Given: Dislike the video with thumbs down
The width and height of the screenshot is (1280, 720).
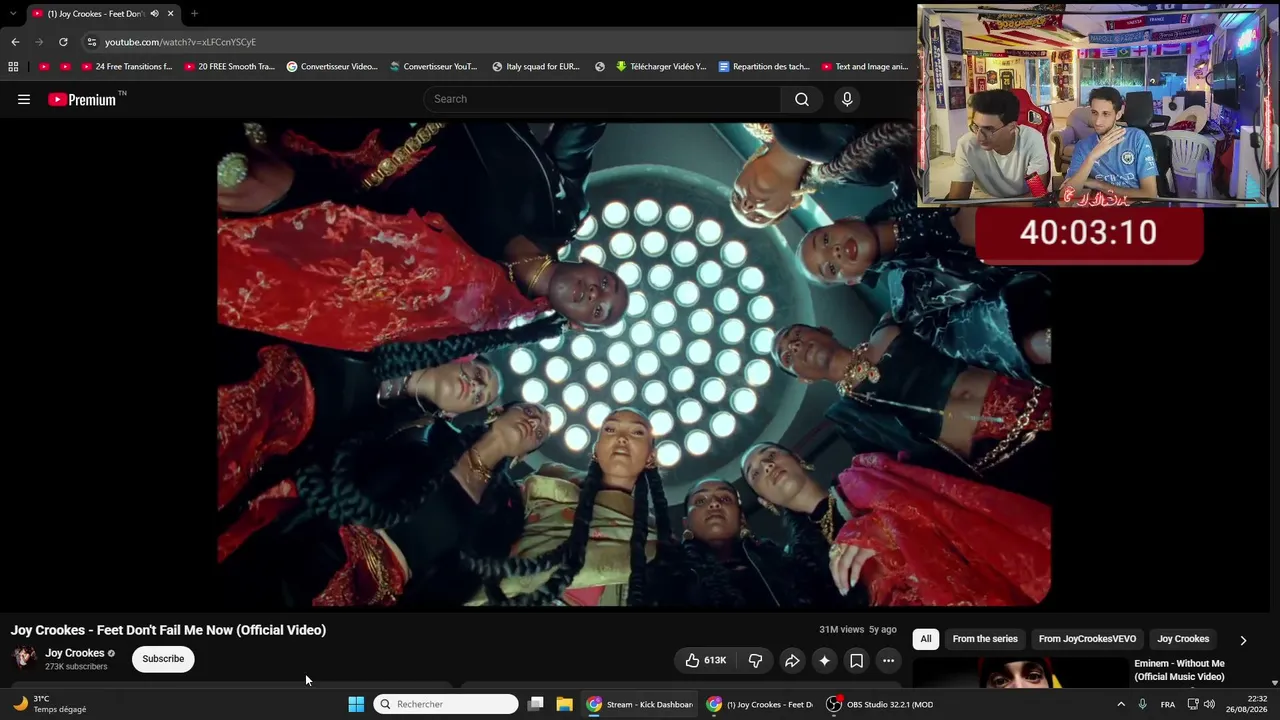Looking at the screenshot, I should 756,660.
